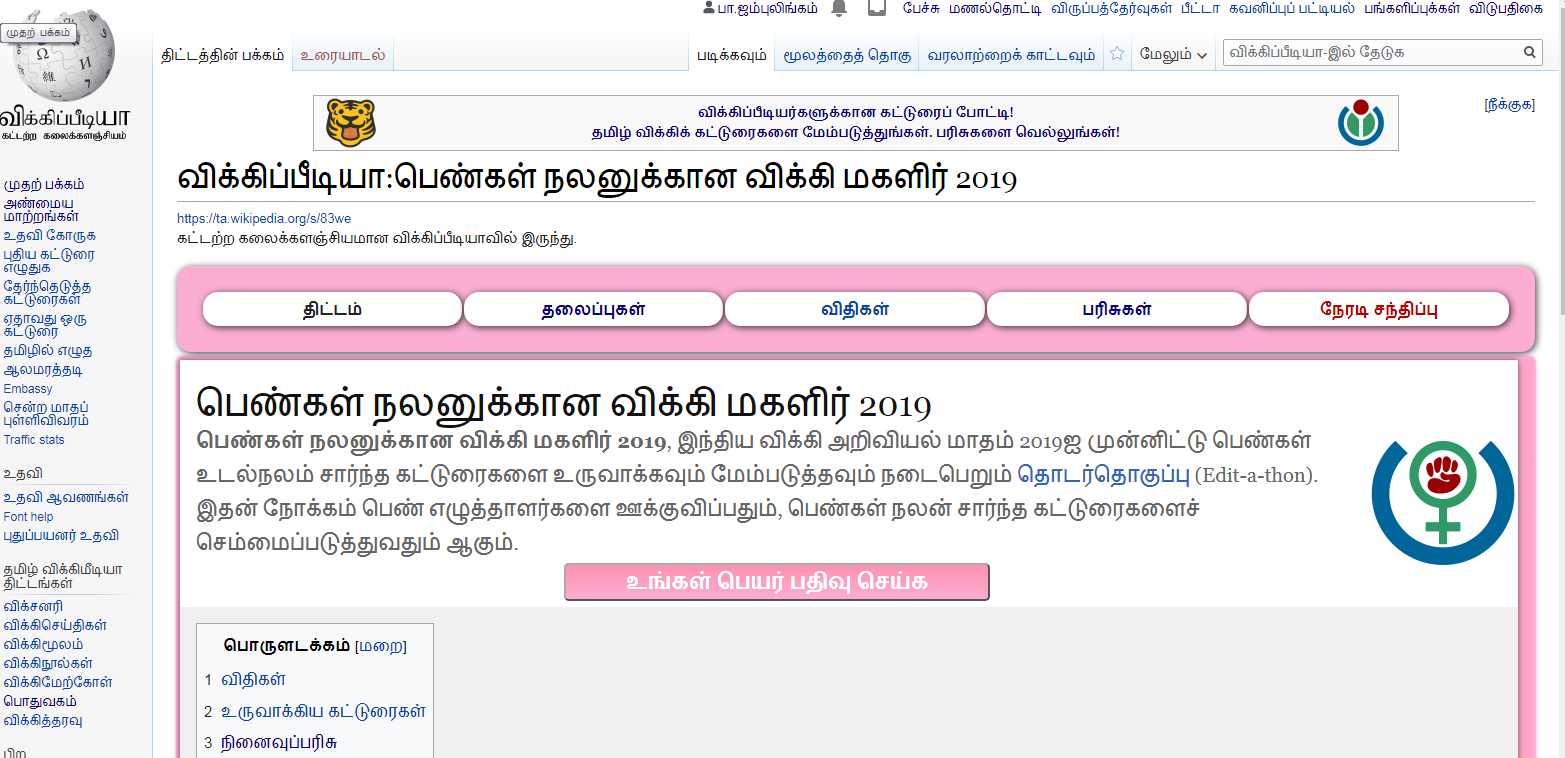Image resolution: width=1565 pixels, height=758 pixels.
Task: Jump to contents entry உருவாக்கிய கட்டுரைகள்
Action: coord(315,712)
